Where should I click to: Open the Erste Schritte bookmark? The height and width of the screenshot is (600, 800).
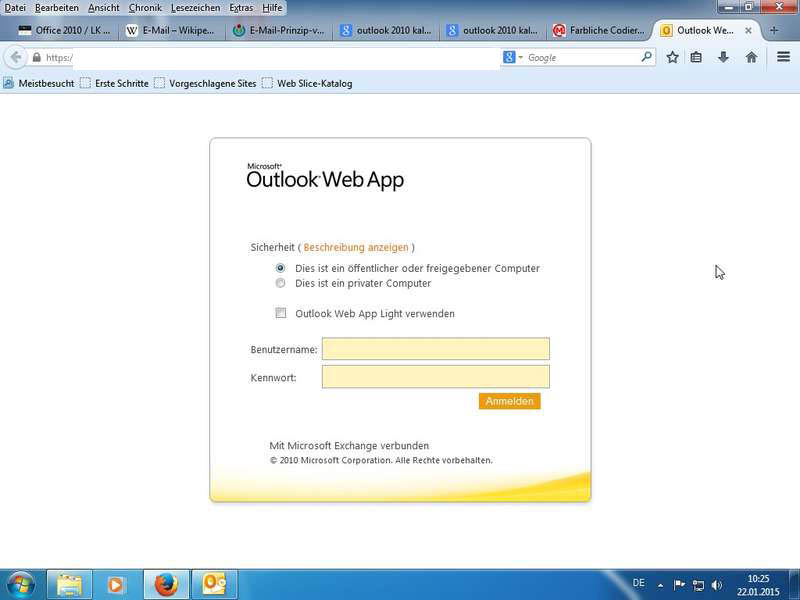(115, 83)
